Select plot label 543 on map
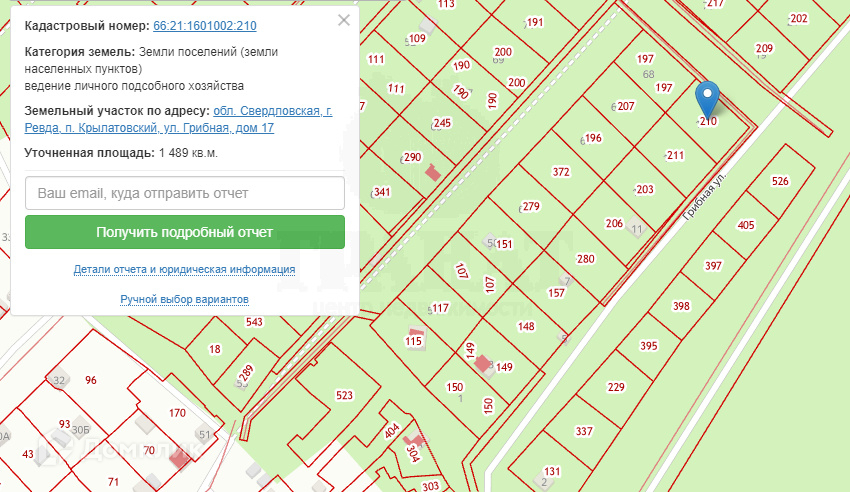Viewport: 850px width, 492px height. pyautogui.click(x=254, y=322)
